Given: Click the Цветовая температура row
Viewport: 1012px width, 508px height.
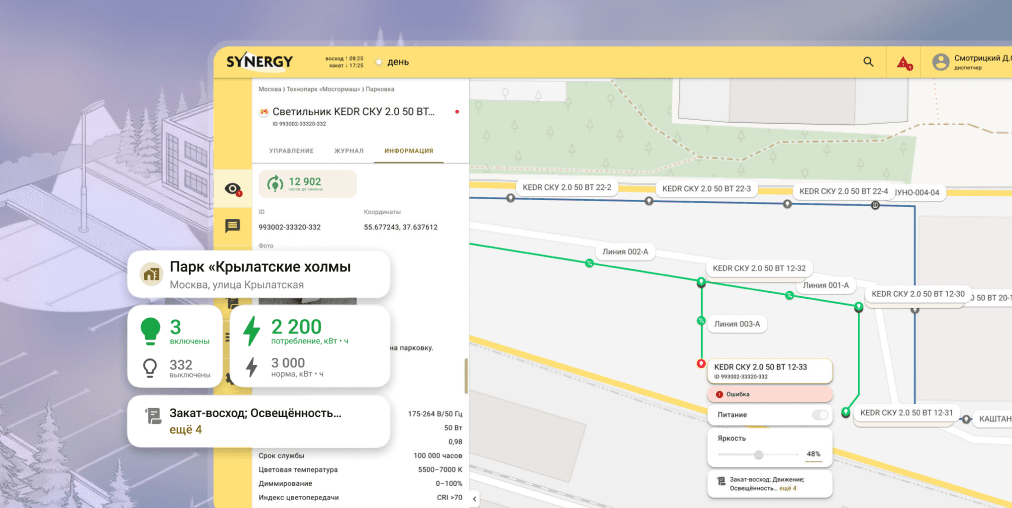Looking at the screenshot, I should tap(360, 470).
